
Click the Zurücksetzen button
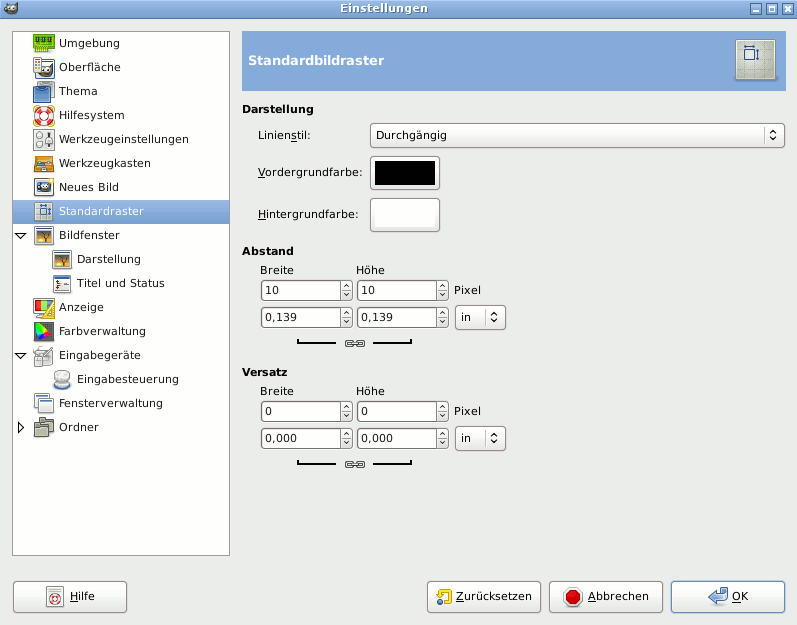click(483, 597)
